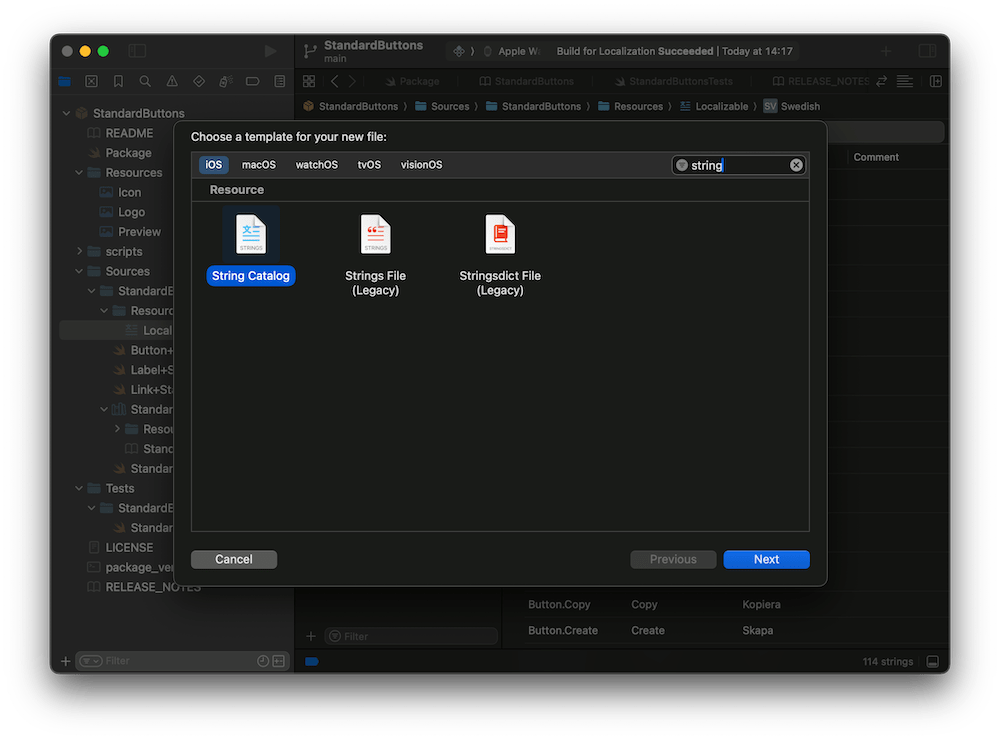Clear the template search field text
The image size is (1000, 740).
[x=796, y=165]
